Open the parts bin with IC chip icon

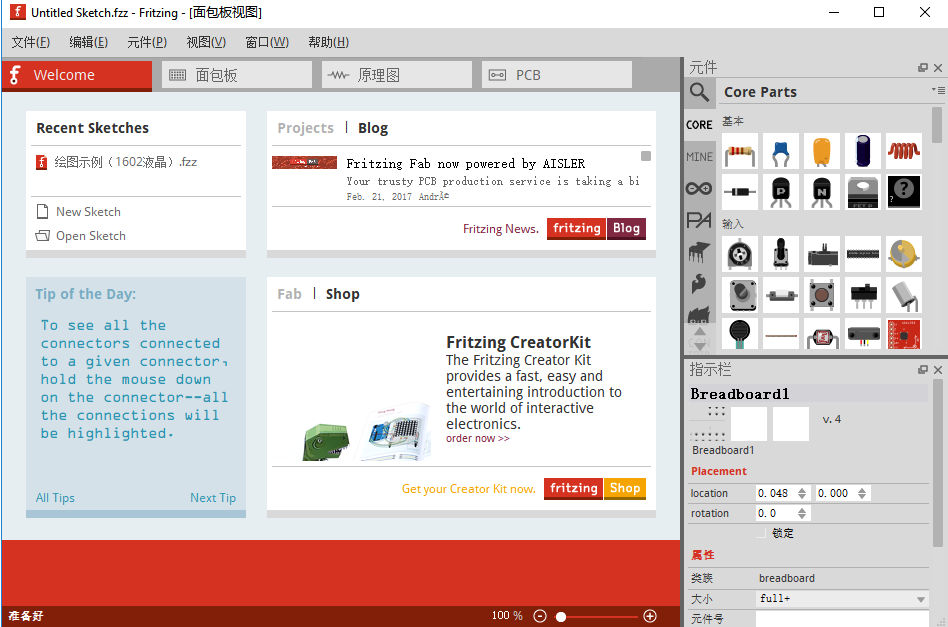(x=699, y=252)
